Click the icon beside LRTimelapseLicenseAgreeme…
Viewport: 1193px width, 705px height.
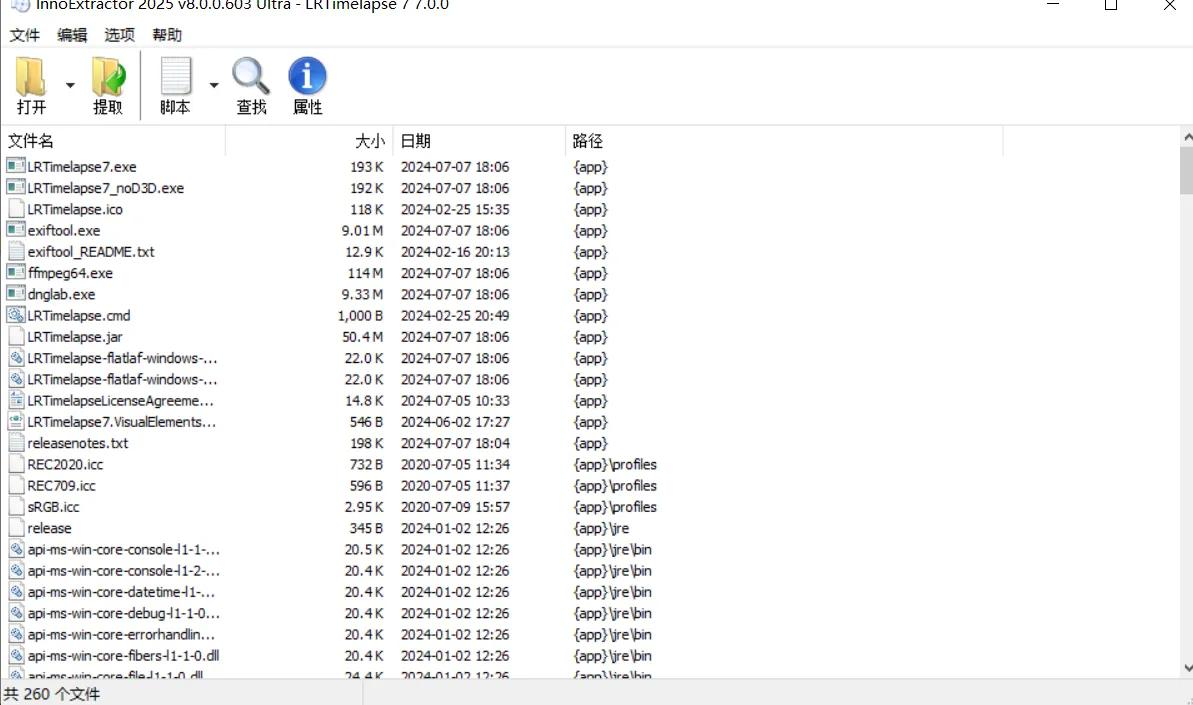click(x=15, y=400)
